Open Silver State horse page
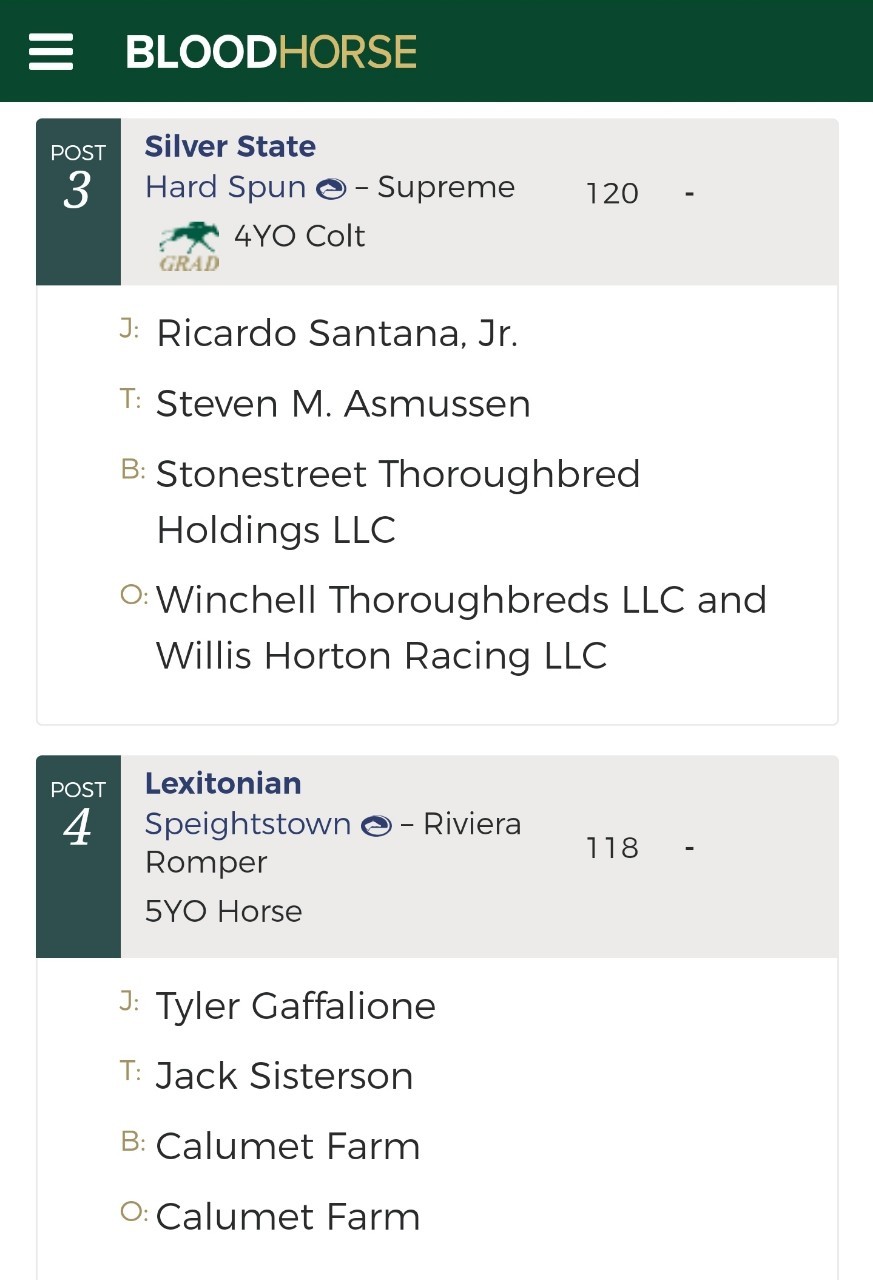The height and width of the screenshot is (1280, 873). (230, 146)
